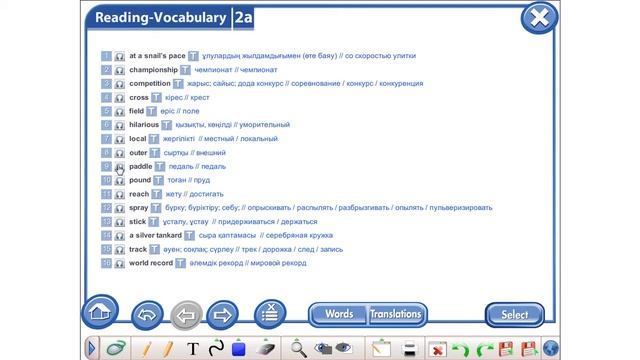The height and width of the screenshot is (360, 640).
Task: Click the phrase 'a silver tankard'
Action: coord(156,235)
